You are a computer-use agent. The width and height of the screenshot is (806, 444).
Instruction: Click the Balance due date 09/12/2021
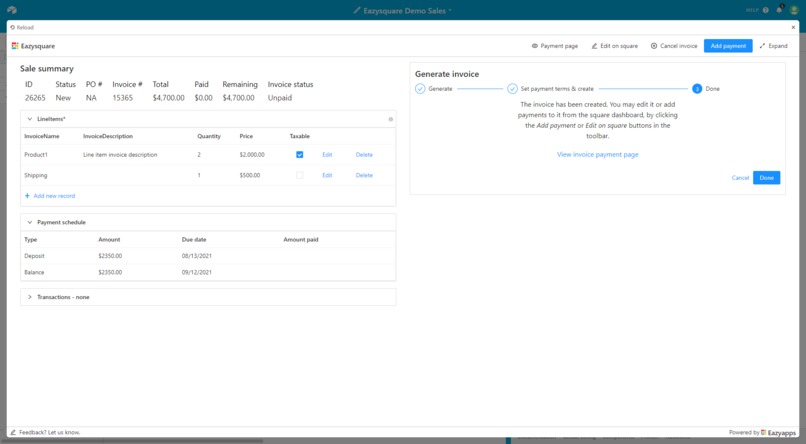[x=196, y=272]
